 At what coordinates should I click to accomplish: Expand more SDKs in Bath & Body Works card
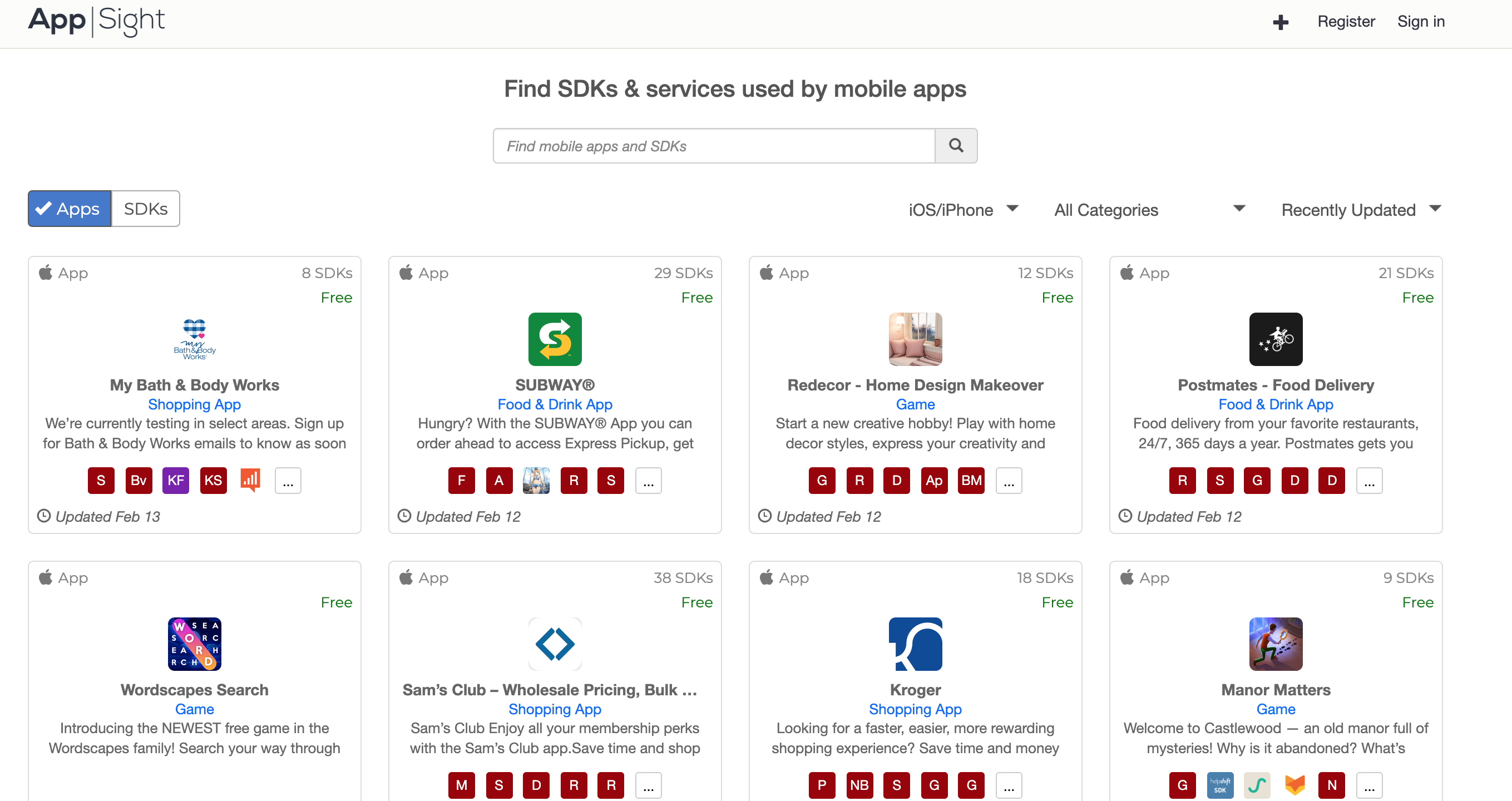pos(288,481)
